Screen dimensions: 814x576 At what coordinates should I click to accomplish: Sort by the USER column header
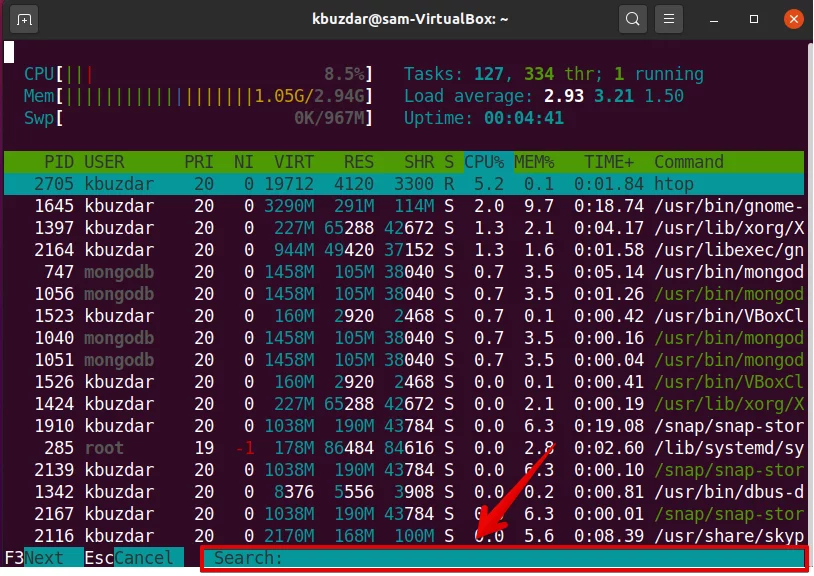point(104,162)
